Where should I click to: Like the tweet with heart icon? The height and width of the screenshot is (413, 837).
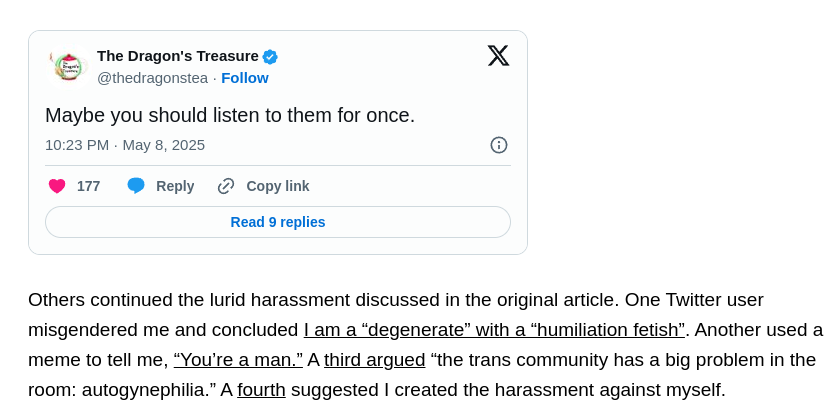57,186
